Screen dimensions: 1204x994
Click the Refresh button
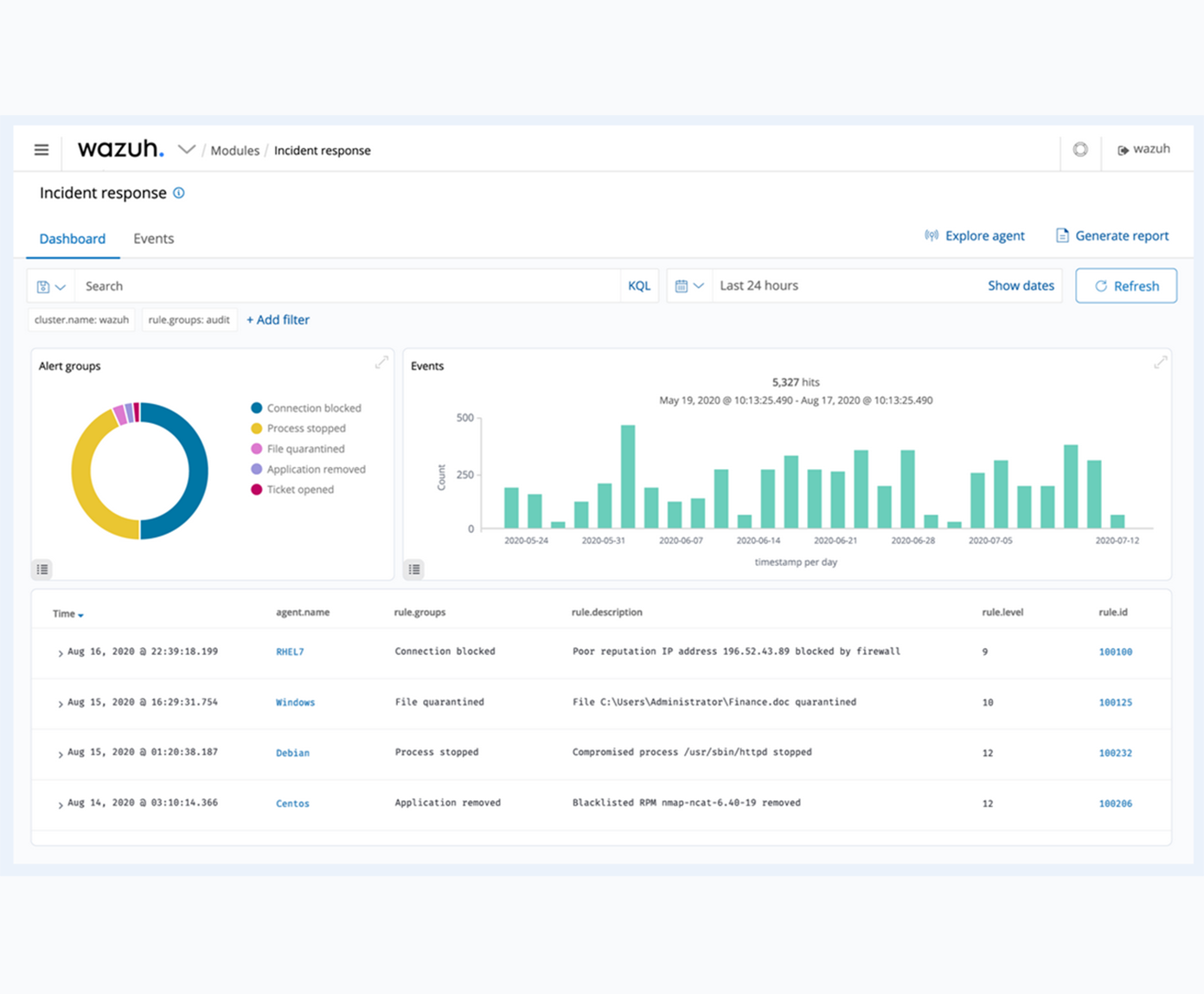click(1125, 286)
